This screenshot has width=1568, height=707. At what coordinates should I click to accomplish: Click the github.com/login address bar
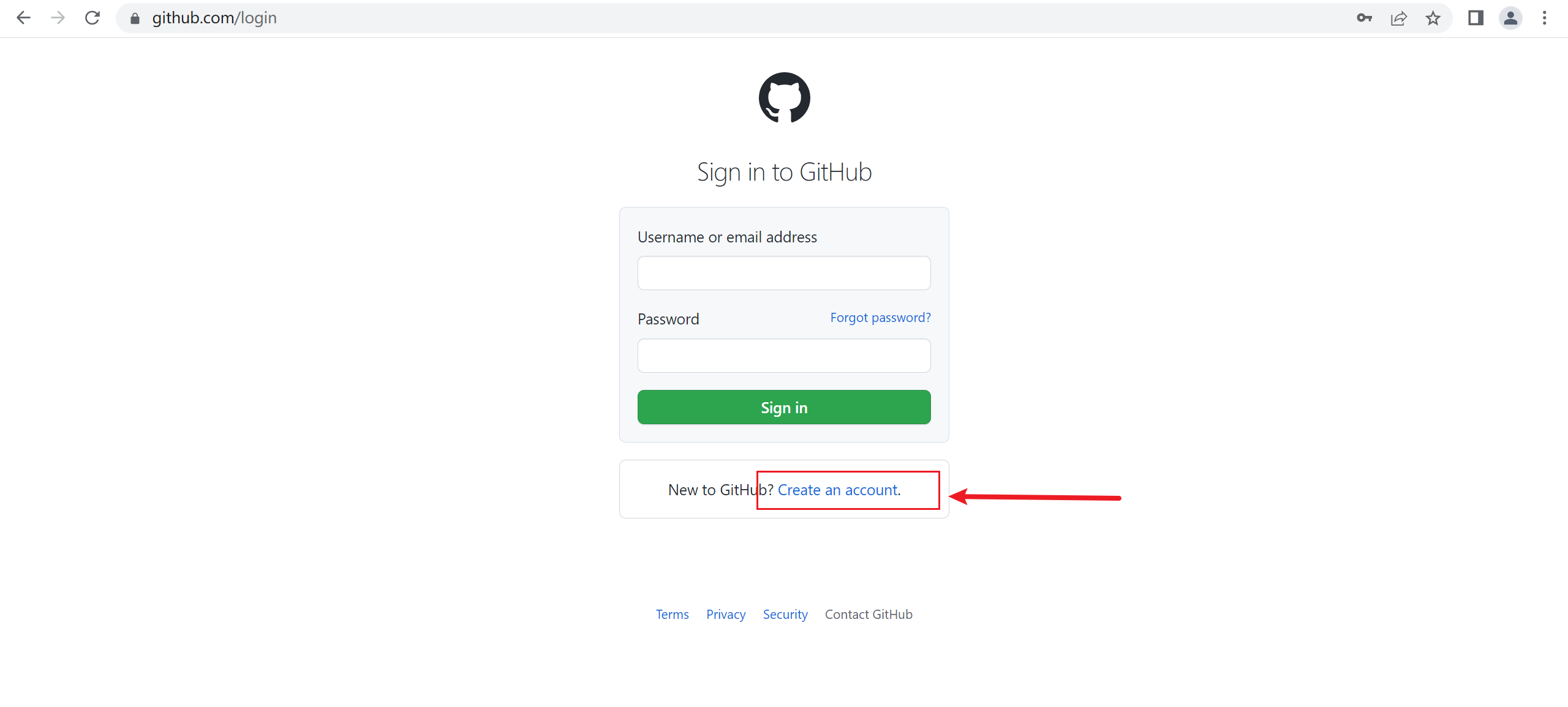point(735,18)
